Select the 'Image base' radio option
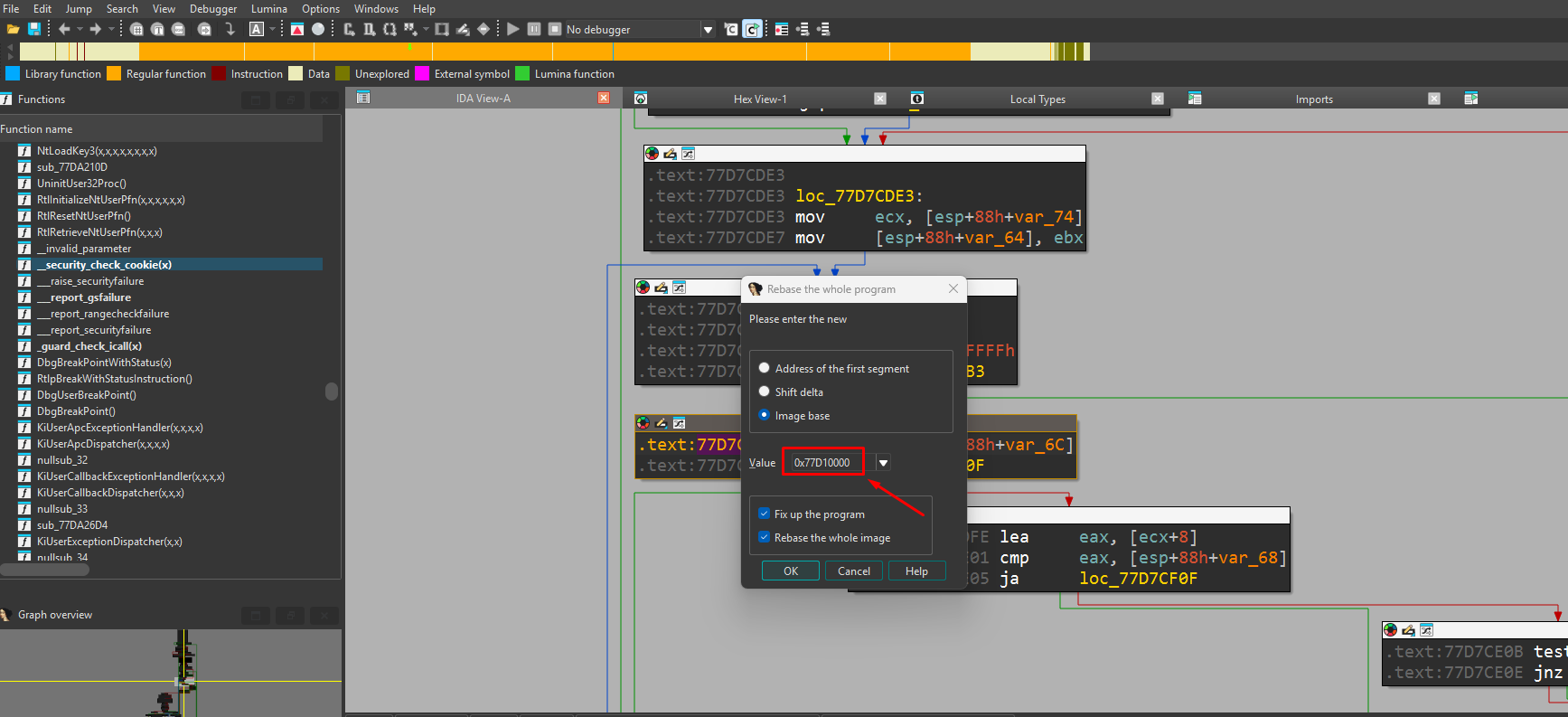This screenshot has width=1568, height=717. pos(765,415)
